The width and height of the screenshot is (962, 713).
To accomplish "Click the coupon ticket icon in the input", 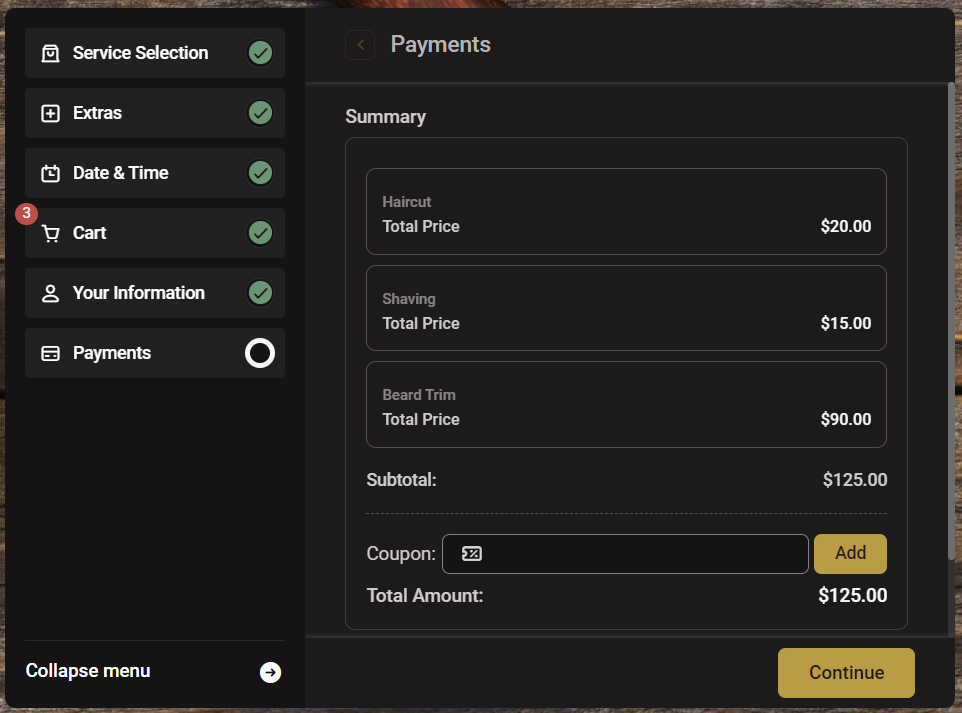I will [471, 553].
